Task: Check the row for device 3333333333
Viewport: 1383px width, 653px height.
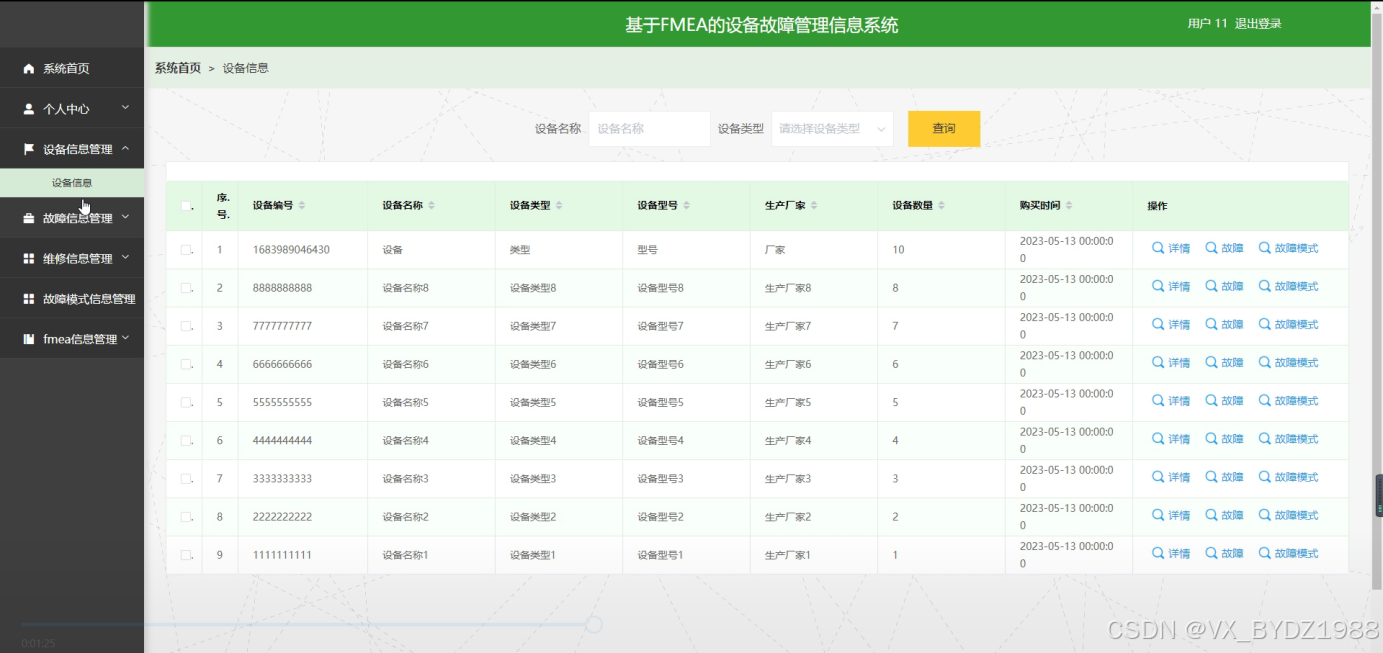Action: [x=186, y=478]
